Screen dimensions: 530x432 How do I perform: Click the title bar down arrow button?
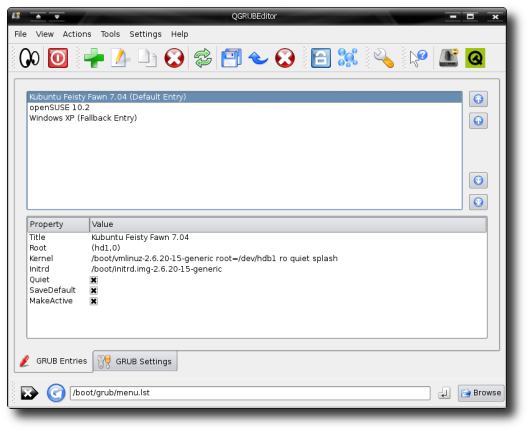[x=57, y=16]
